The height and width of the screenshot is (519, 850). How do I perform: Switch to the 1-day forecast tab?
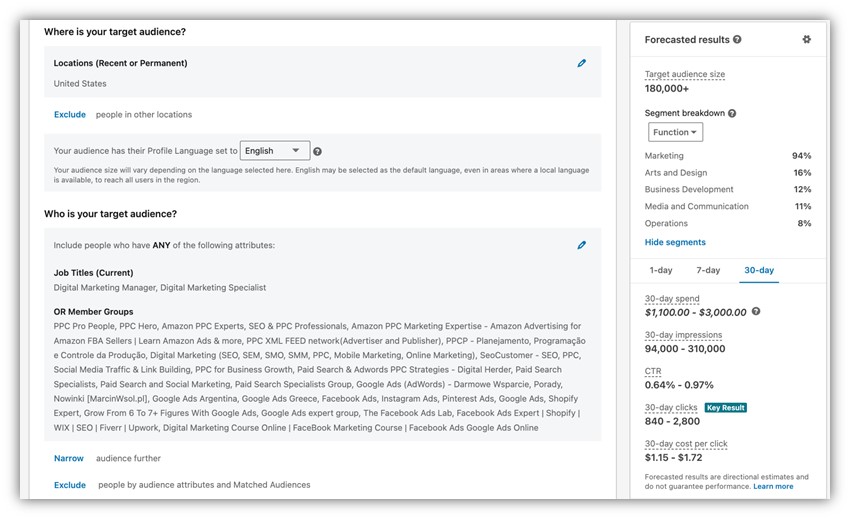(x=660, y=270)
